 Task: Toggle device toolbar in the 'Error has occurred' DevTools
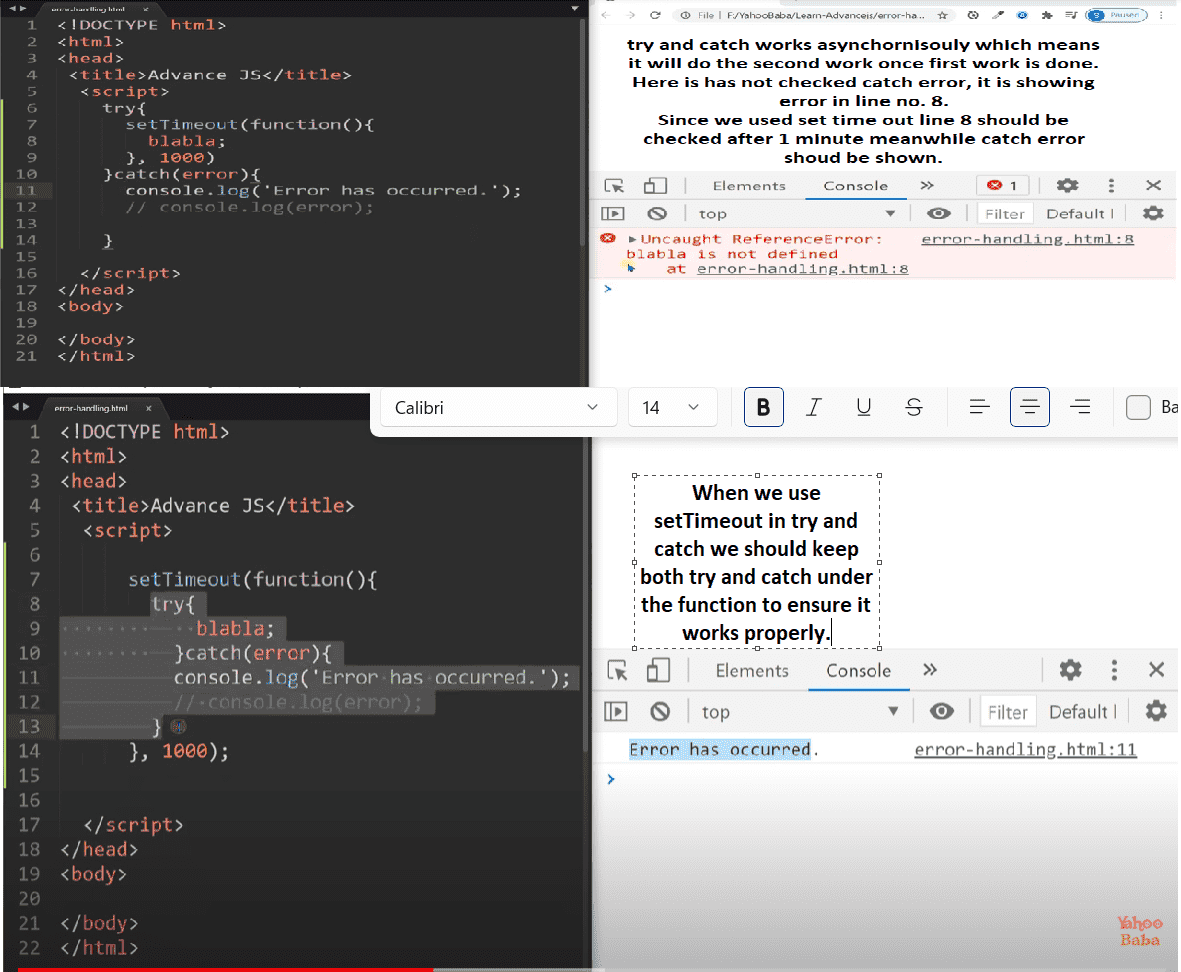pos(658,671)
